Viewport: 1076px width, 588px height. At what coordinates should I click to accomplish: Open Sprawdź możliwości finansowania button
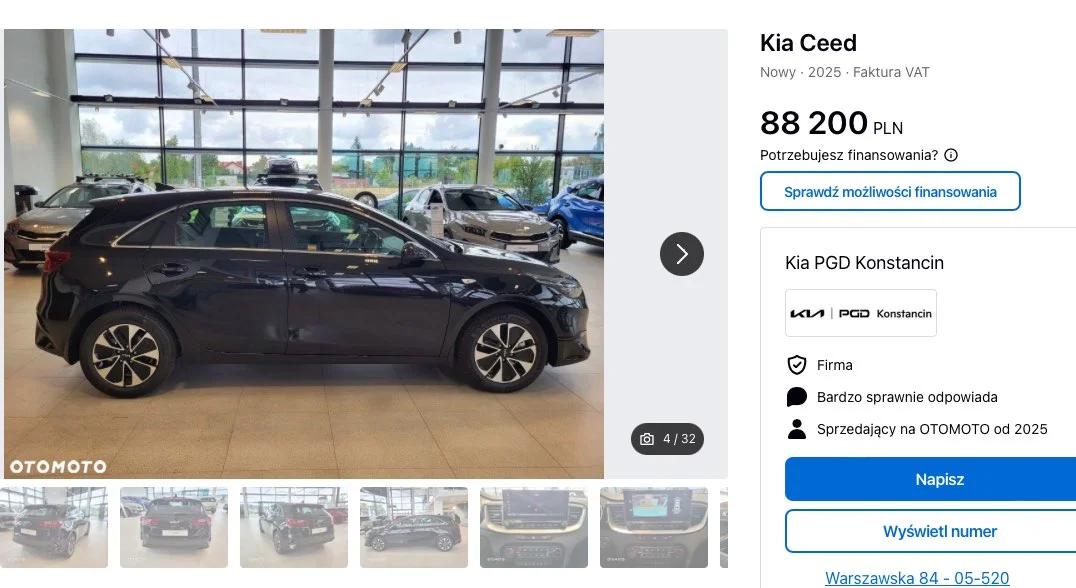(x=890, y=191)
